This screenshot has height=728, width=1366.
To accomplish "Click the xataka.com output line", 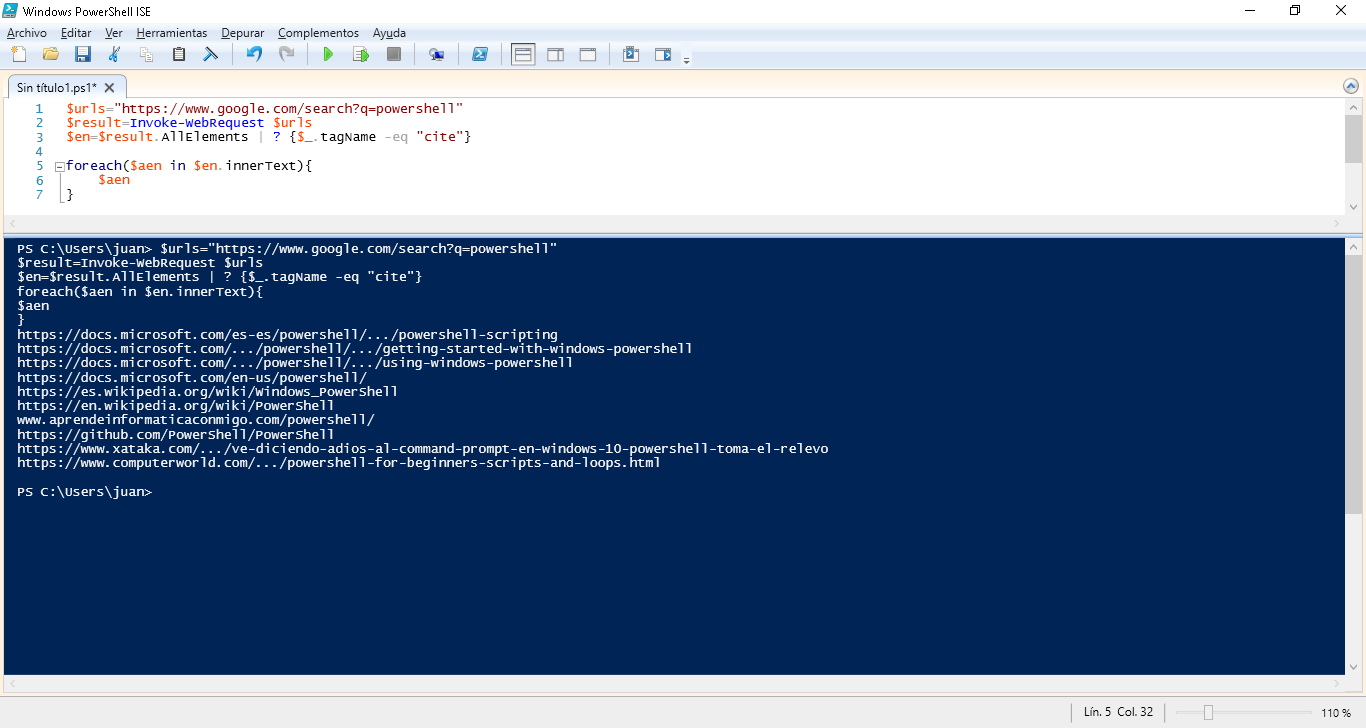I will click(x=422, y=449).
